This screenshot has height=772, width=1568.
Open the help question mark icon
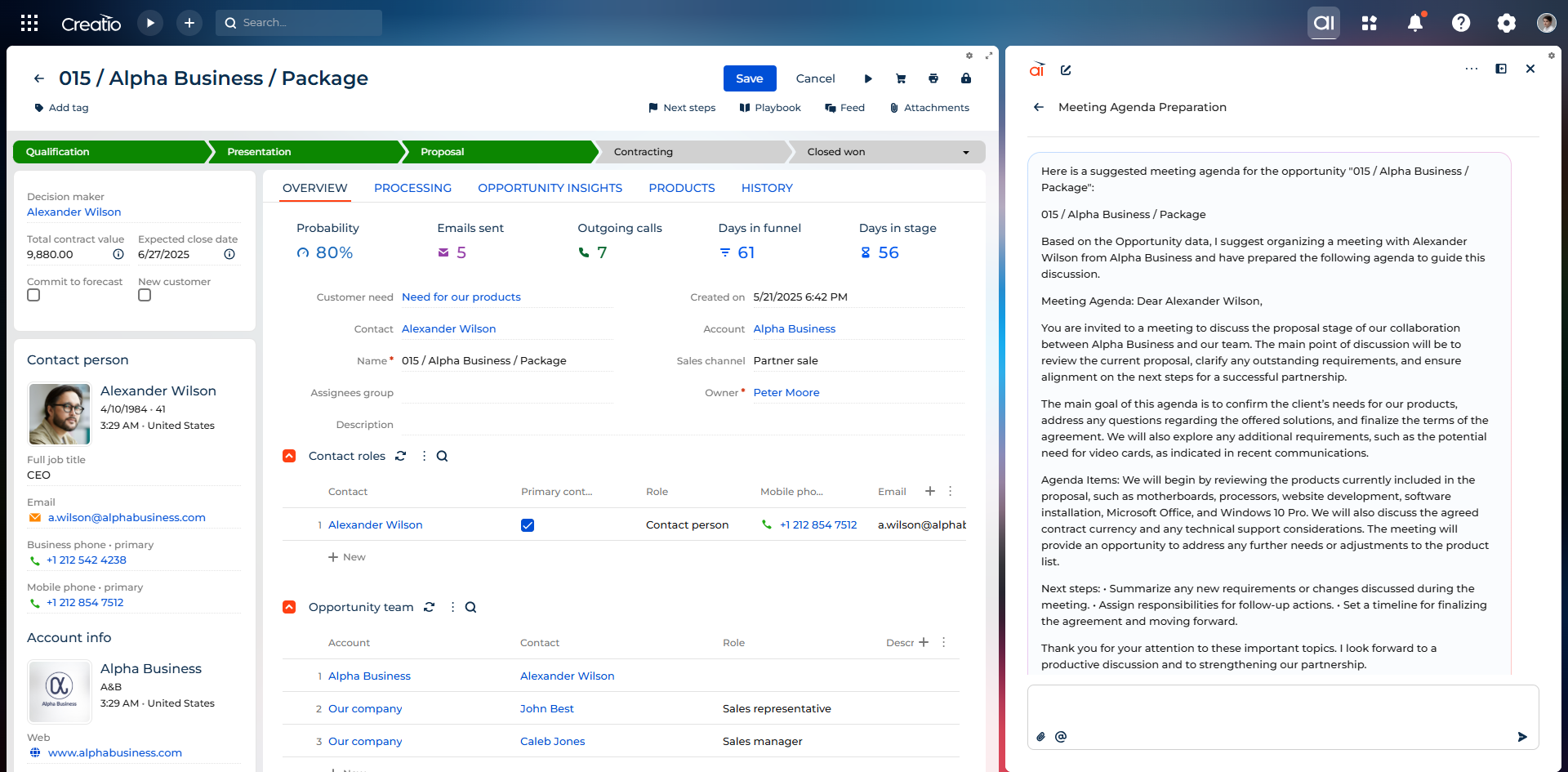pyautogui.click(x=1461, y=23)
